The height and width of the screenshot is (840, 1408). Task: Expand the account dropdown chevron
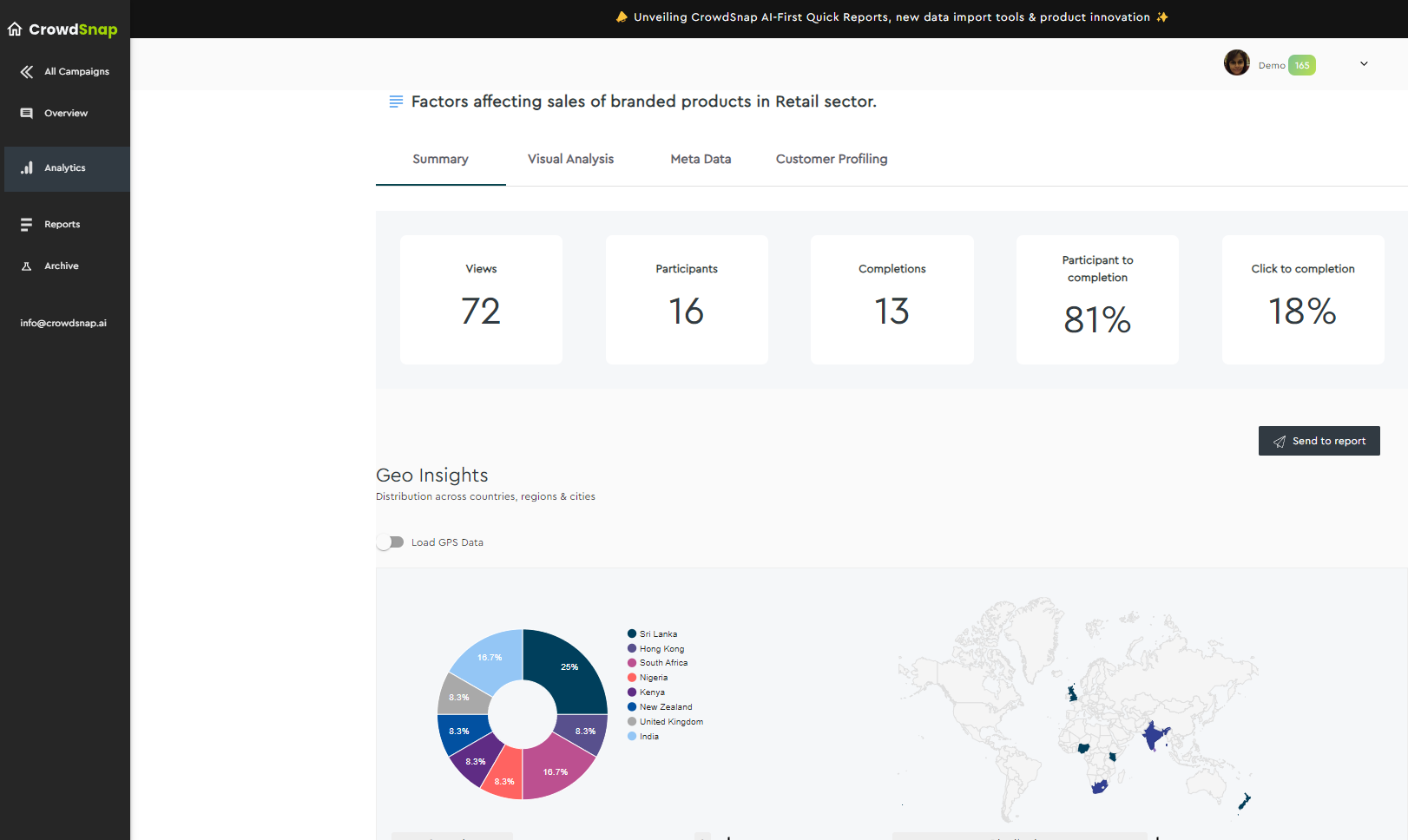tap(1364, 63)
